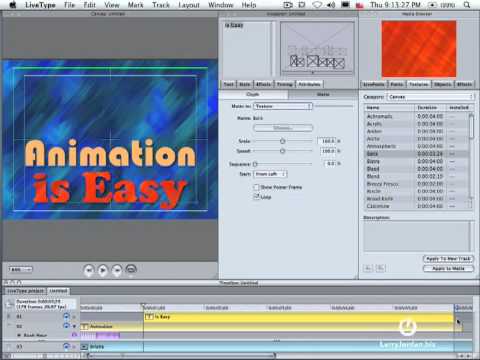Click the Inspector live wireframe preview
Screen dimensions: 480x360
point(317,48)
